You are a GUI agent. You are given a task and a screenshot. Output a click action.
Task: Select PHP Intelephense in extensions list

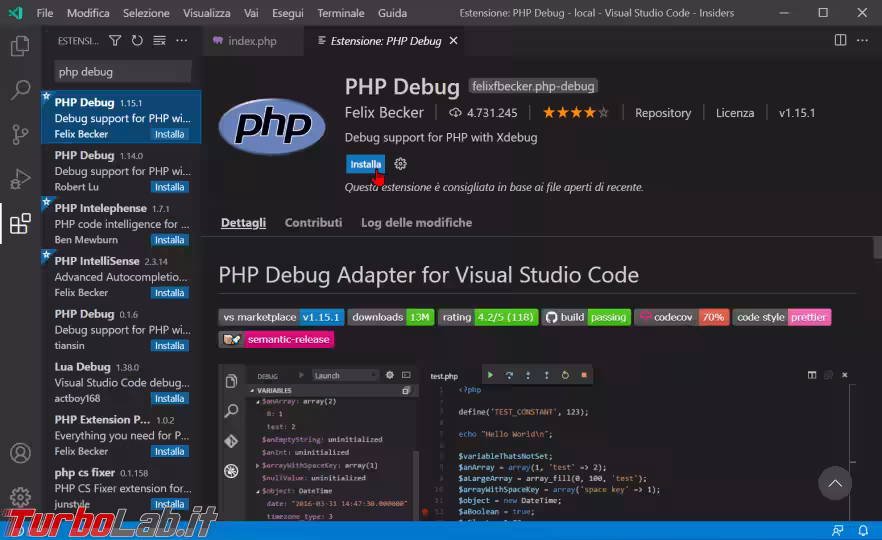[x=121, y=223]
